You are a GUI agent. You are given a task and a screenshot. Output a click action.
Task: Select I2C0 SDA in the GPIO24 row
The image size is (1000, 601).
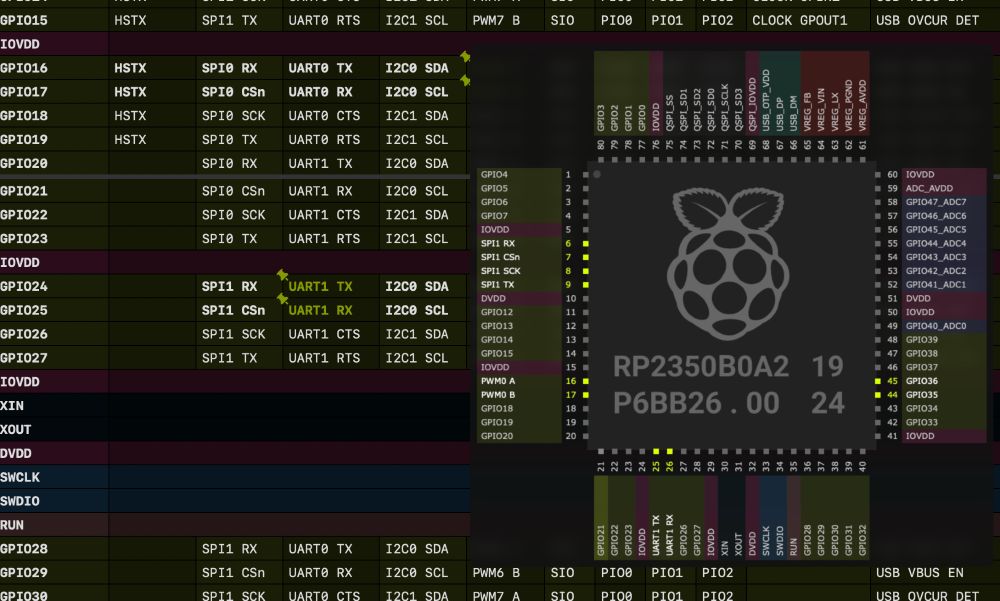(x=416, y=286)
